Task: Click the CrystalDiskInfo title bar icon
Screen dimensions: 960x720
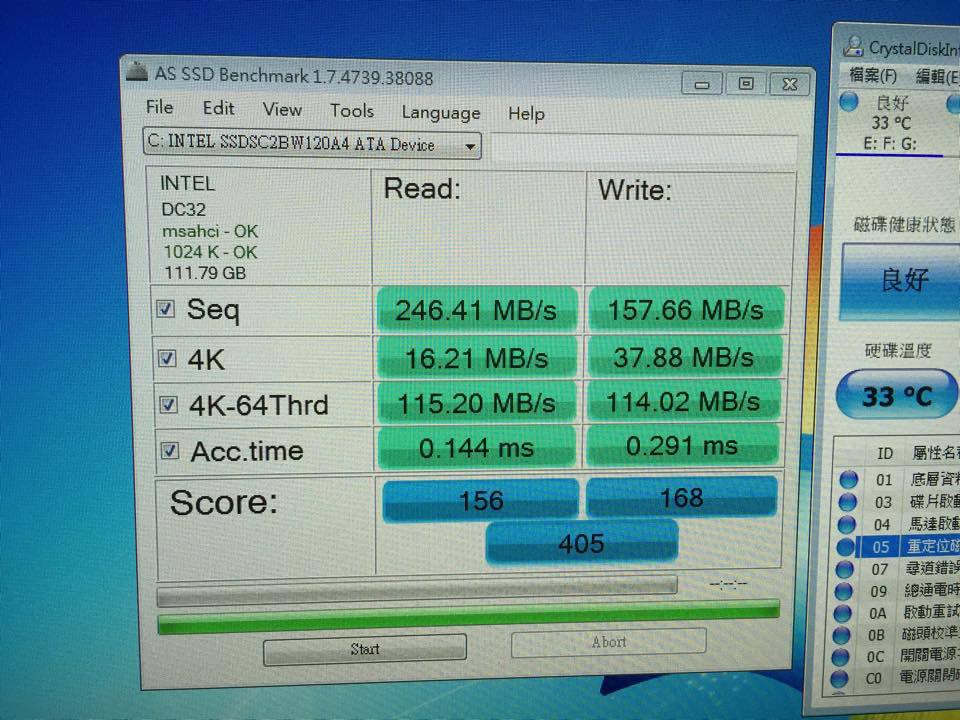Action: 853,45
